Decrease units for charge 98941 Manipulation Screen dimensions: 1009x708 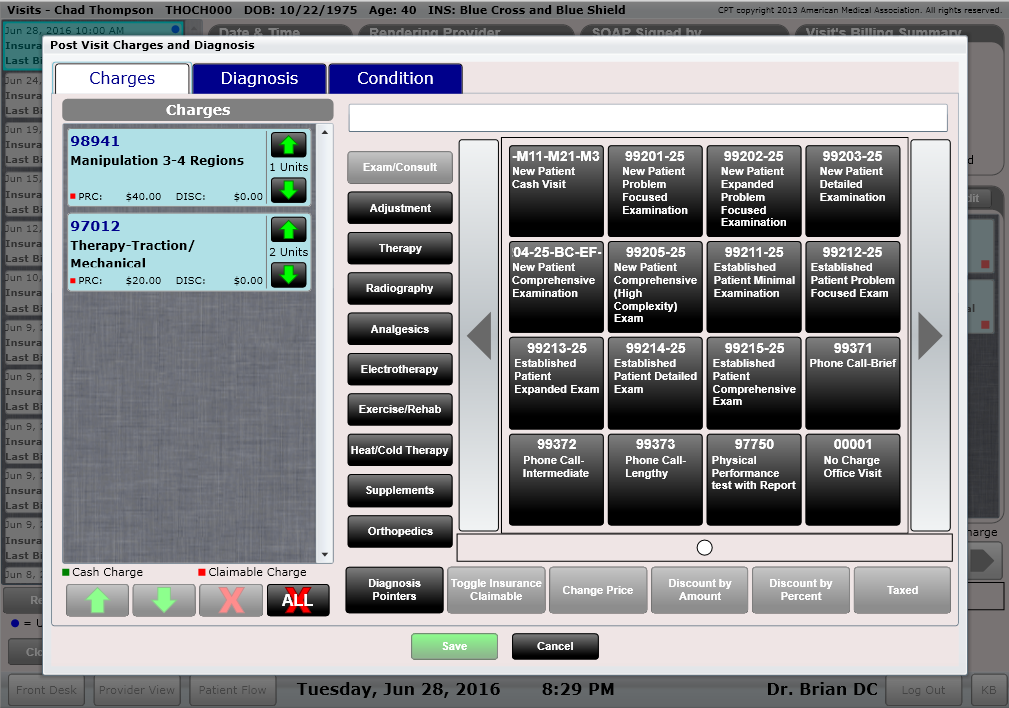tap(288, 190)
